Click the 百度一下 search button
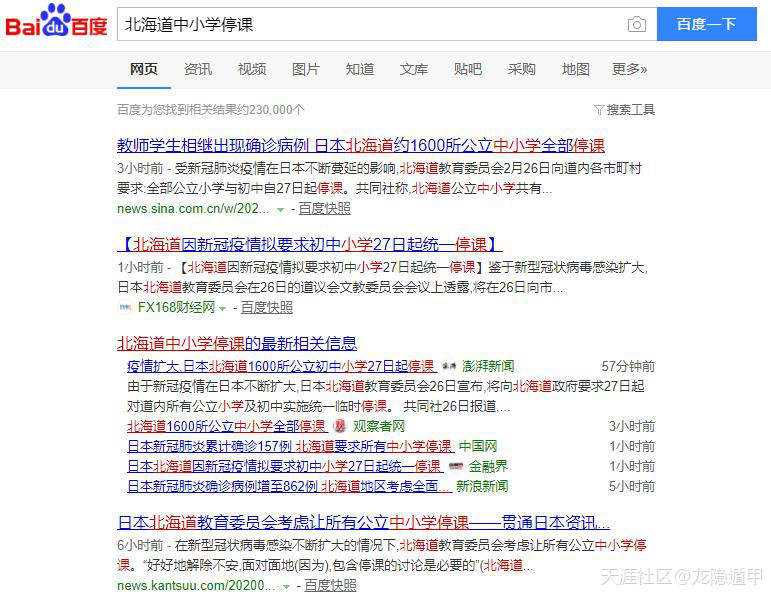Screen dimensions: 771x596 click(x=707, y=24)
